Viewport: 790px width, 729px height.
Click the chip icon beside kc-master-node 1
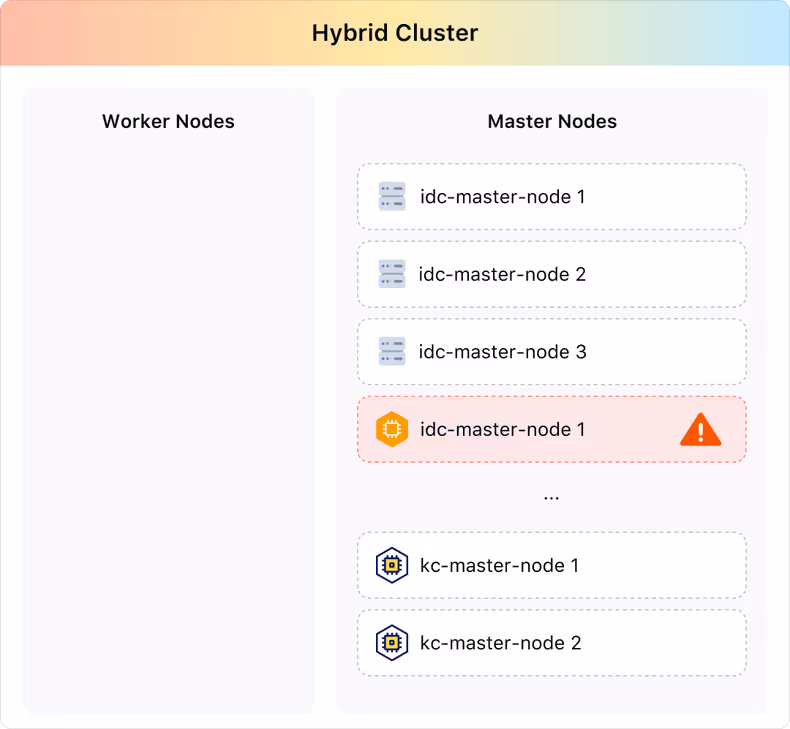click(x=391, y=565)
